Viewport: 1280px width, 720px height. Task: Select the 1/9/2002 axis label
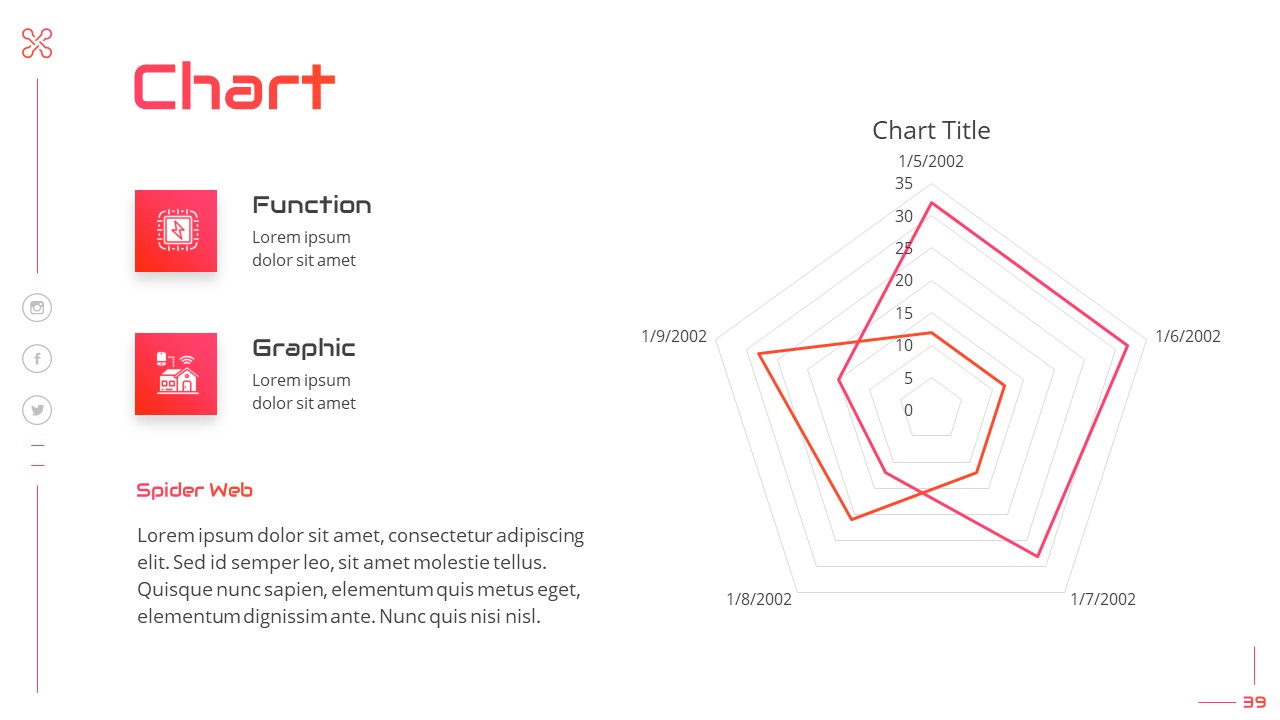674,336
